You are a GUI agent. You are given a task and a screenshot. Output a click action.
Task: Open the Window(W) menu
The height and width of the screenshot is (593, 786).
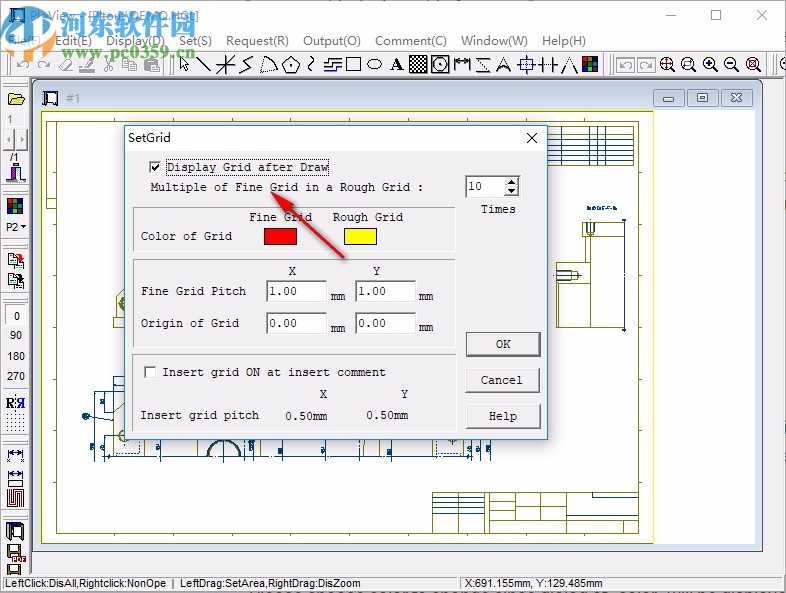(494, 41)
